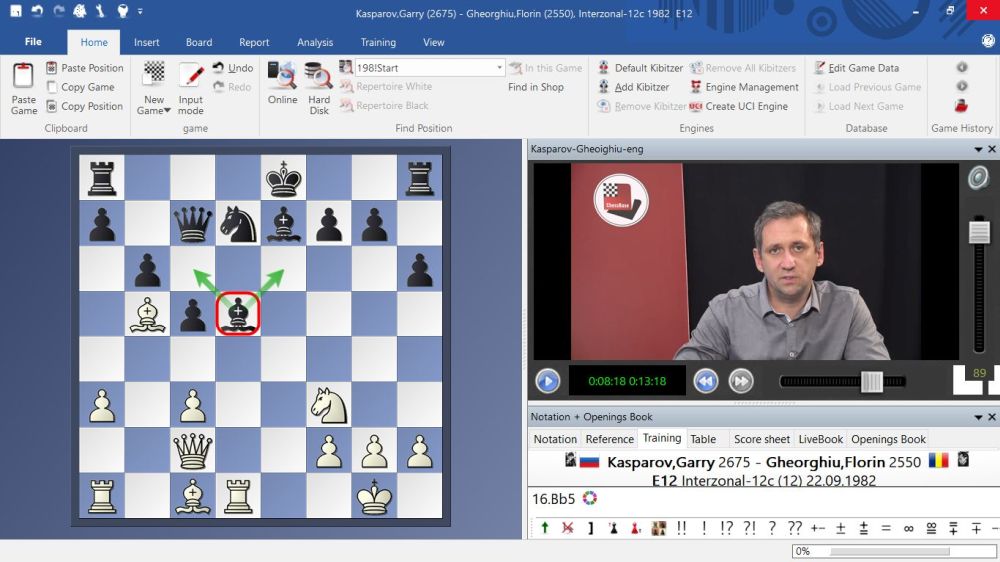Image resolution: width=1000 pixels, height=562 pixels.
Task: Open the Analysis ribbon tab
Action: coord(315,42)
